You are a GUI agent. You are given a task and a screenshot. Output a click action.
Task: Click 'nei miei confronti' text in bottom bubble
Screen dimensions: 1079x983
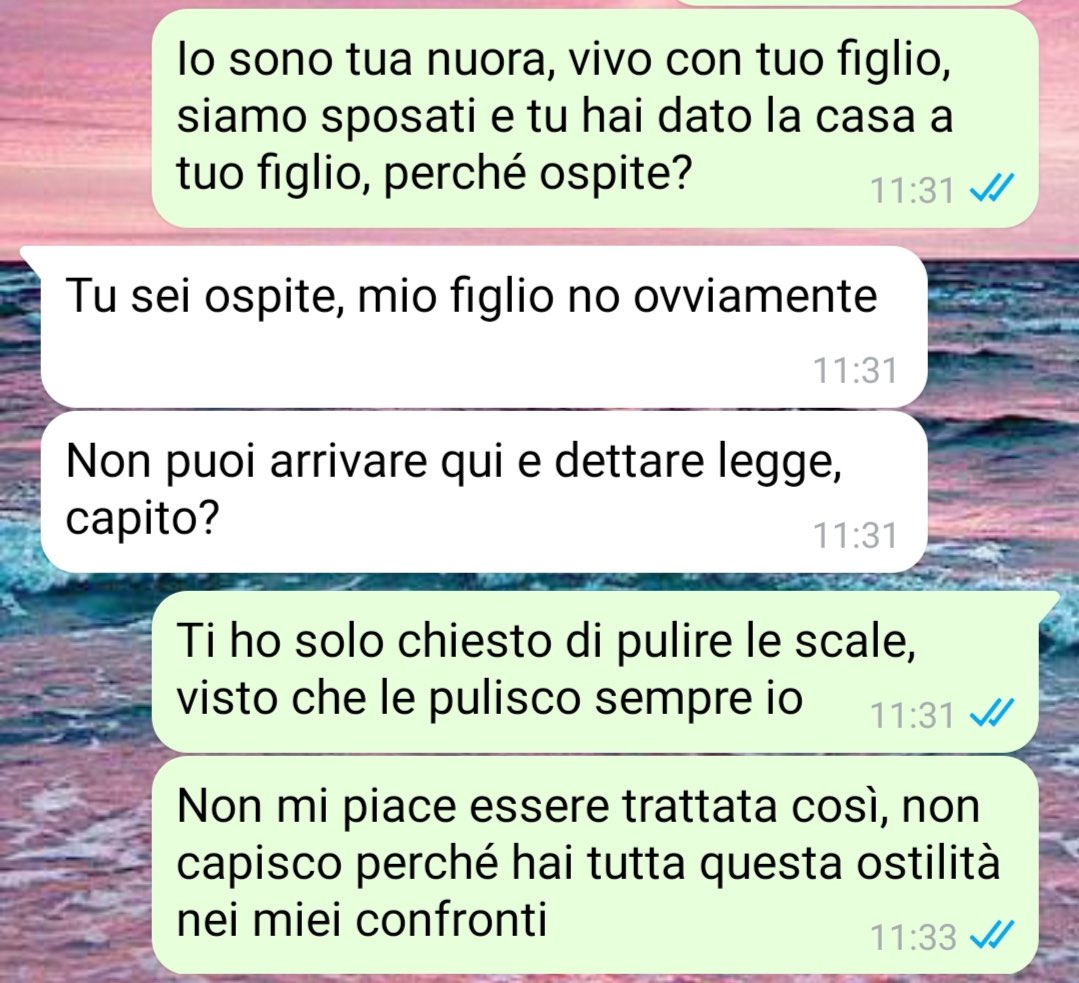(x=362, y=919)
